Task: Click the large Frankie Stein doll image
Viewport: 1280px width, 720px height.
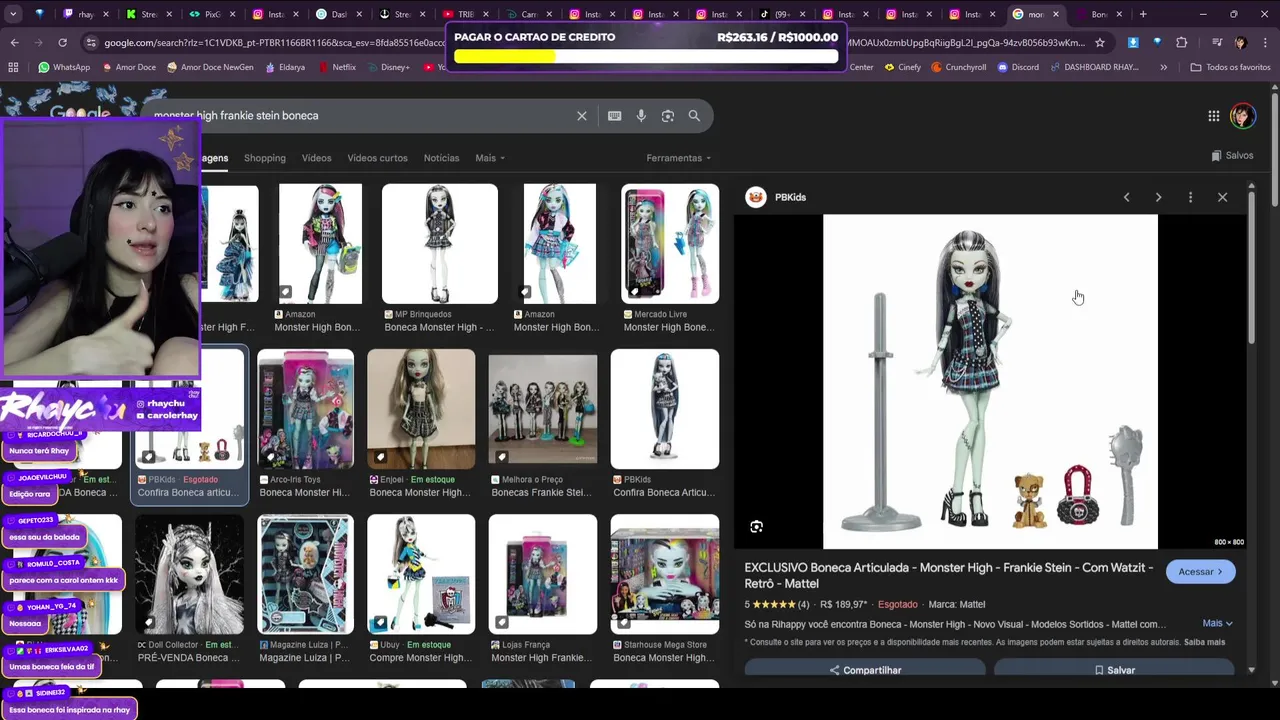Action: [990, 381]
